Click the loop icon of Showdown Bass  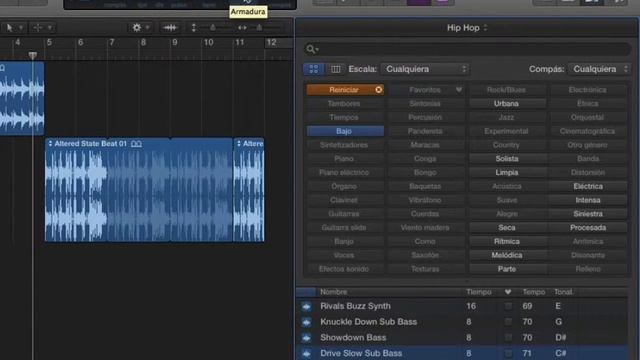click(x=307, y=338)
